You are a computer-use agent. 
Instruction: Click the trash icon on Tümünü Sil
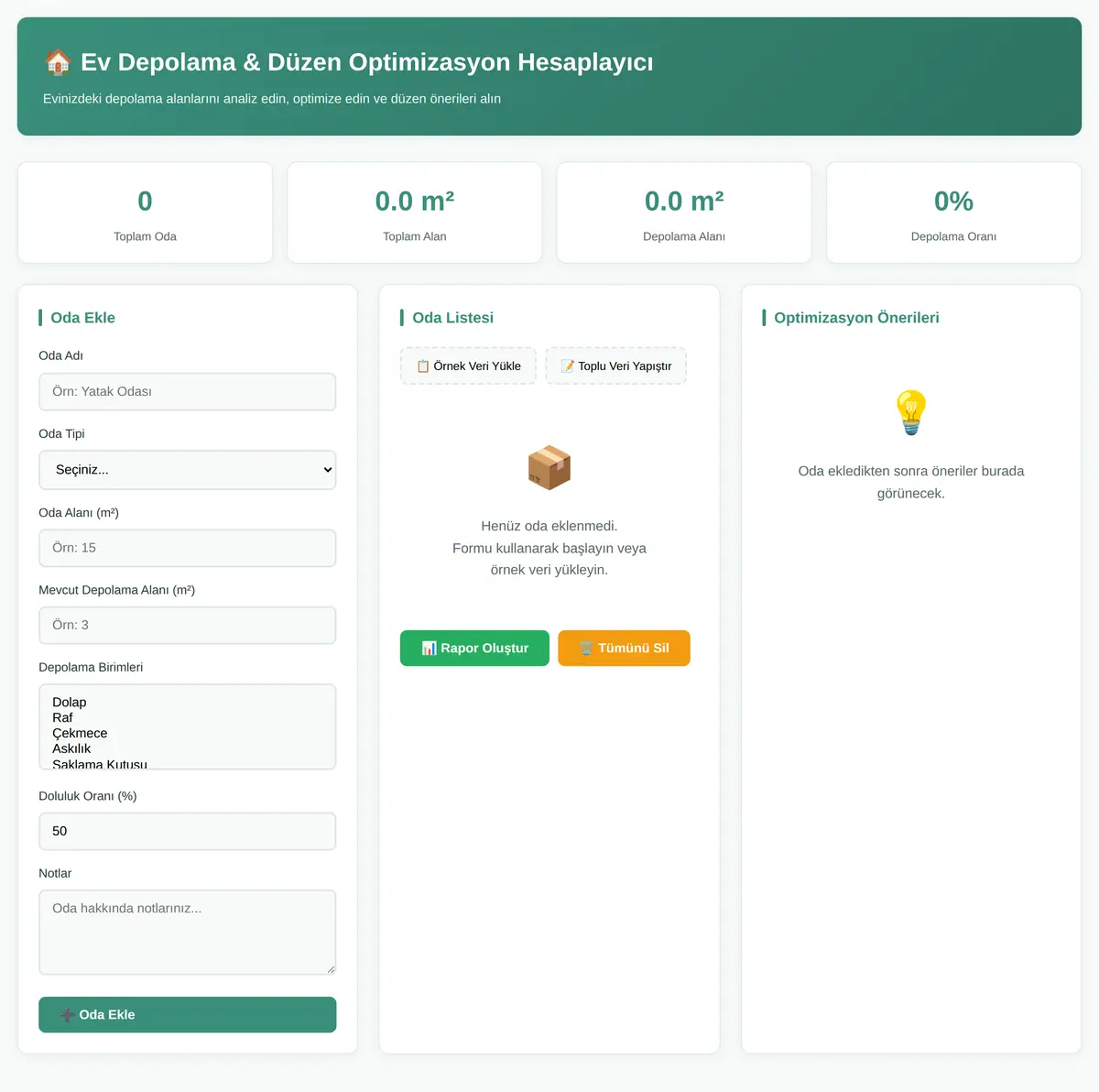586,648
